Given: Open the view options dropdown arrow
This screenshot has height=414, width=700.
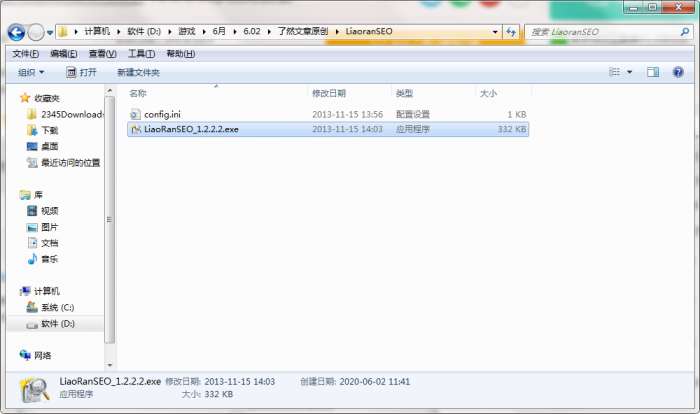Looking at the screenshot, I should click(629, 72).
